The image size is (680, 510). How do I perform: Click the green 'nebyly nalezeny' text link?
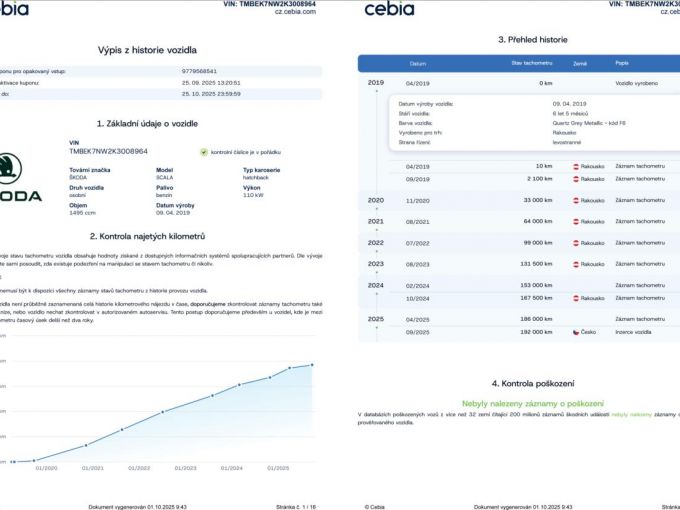point(631,415)
